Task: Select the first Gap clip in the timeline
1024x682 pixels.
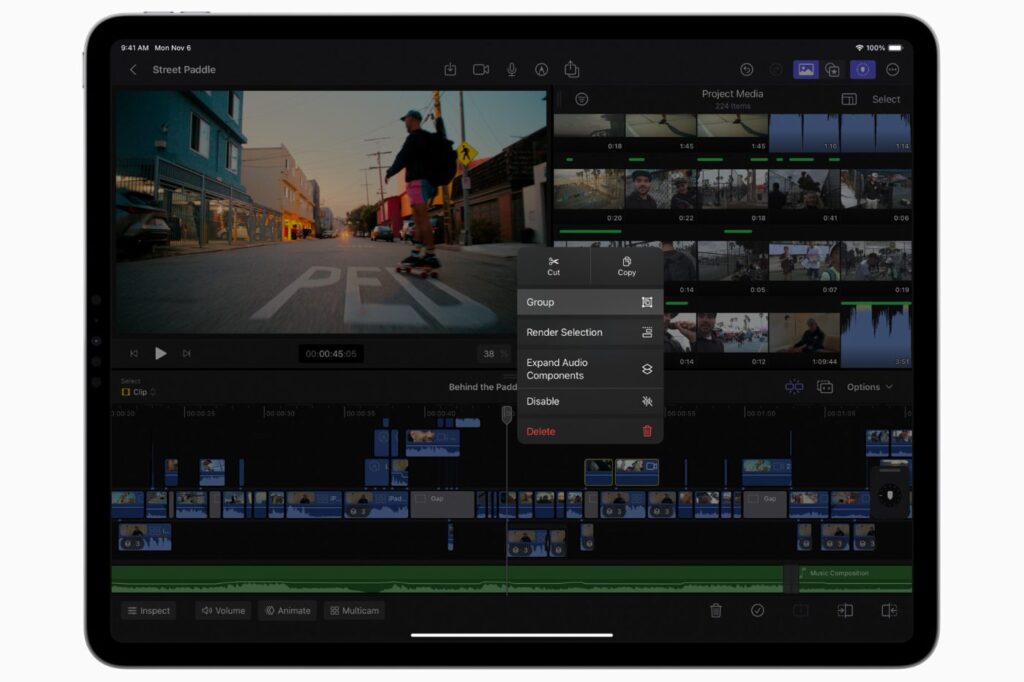Action: [442, 504]
